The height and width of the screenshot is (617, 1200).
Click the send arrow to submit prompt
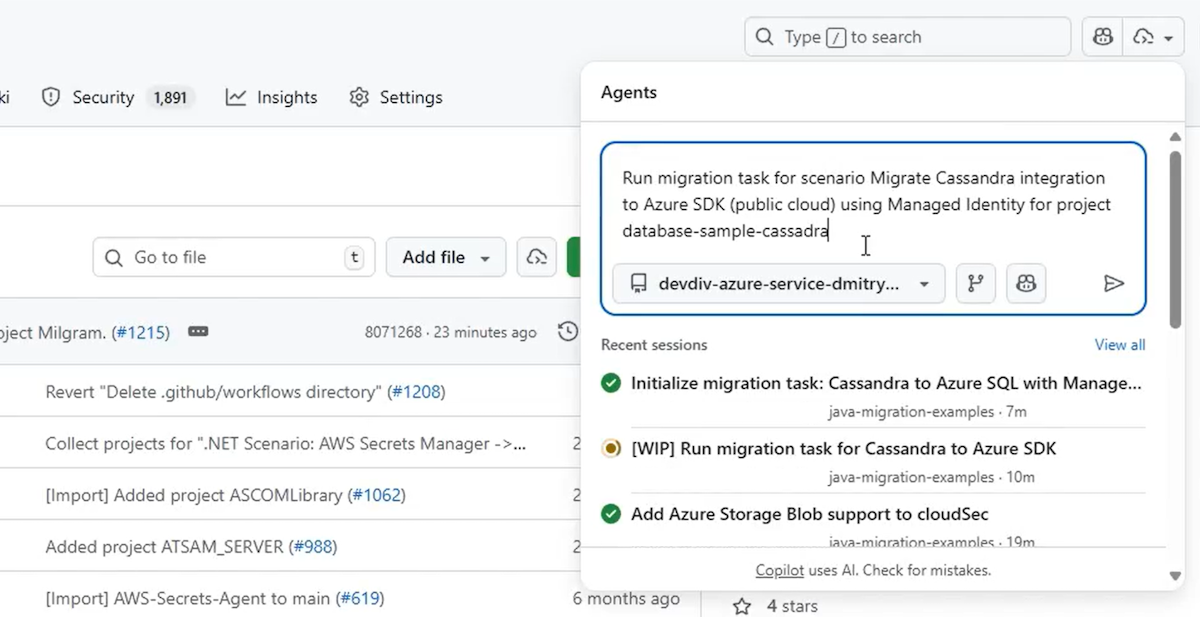(x=1113, y=284)
